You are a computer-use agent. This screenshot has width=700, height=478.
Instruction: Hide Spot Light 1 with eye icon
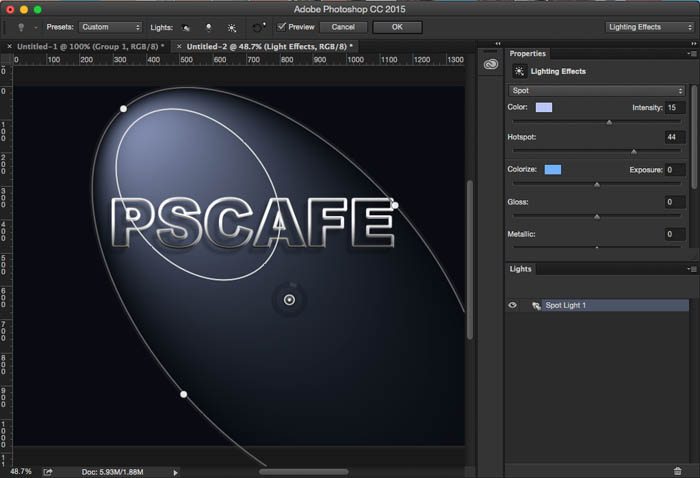coord(512,305)
